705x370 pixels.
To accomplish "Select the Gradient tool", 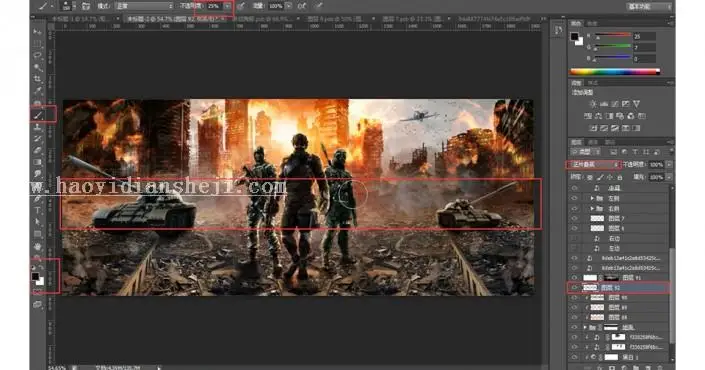I will click(x=38, y=162).
